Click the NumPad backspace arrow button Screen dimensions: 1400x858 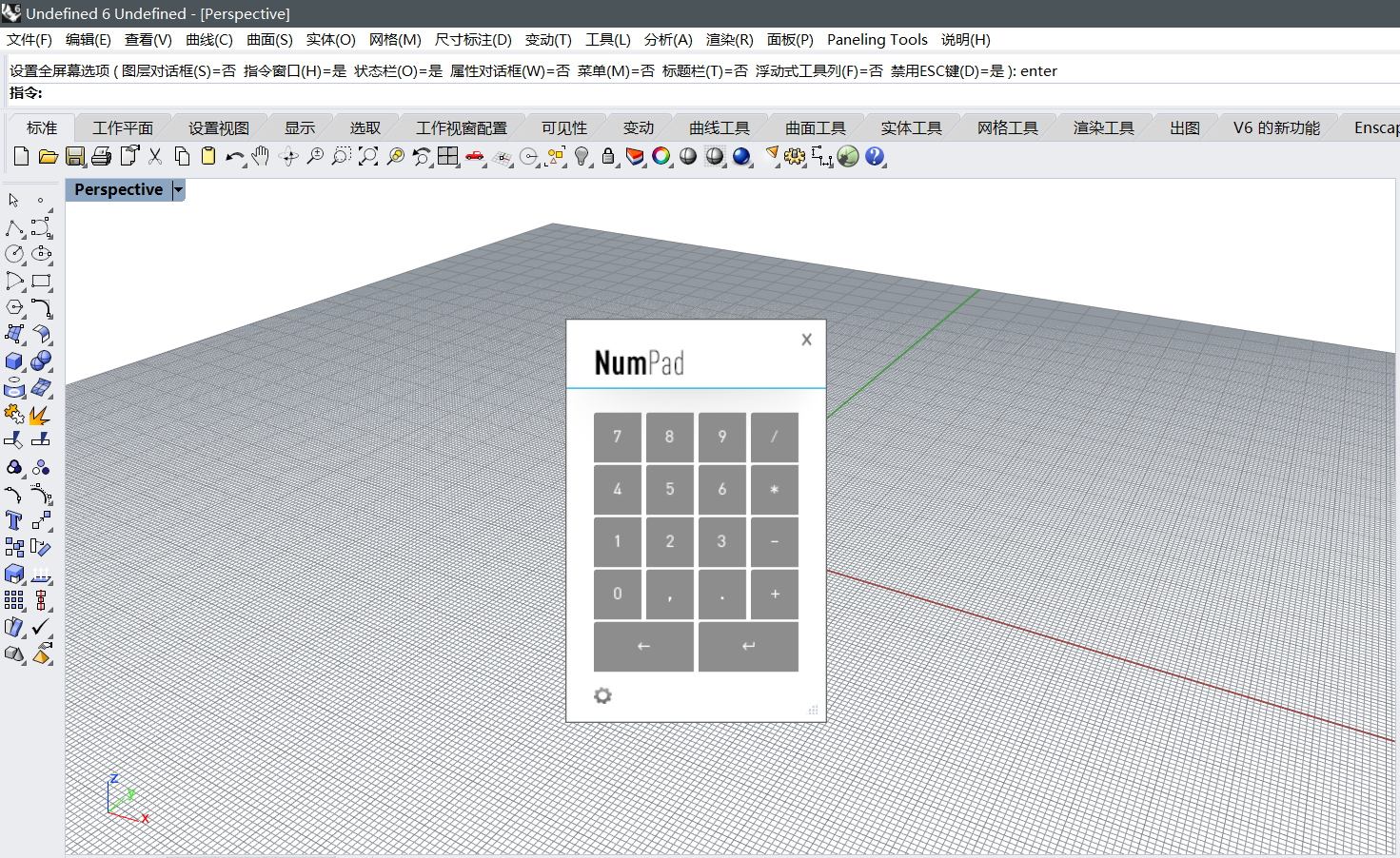coord(643,646)
